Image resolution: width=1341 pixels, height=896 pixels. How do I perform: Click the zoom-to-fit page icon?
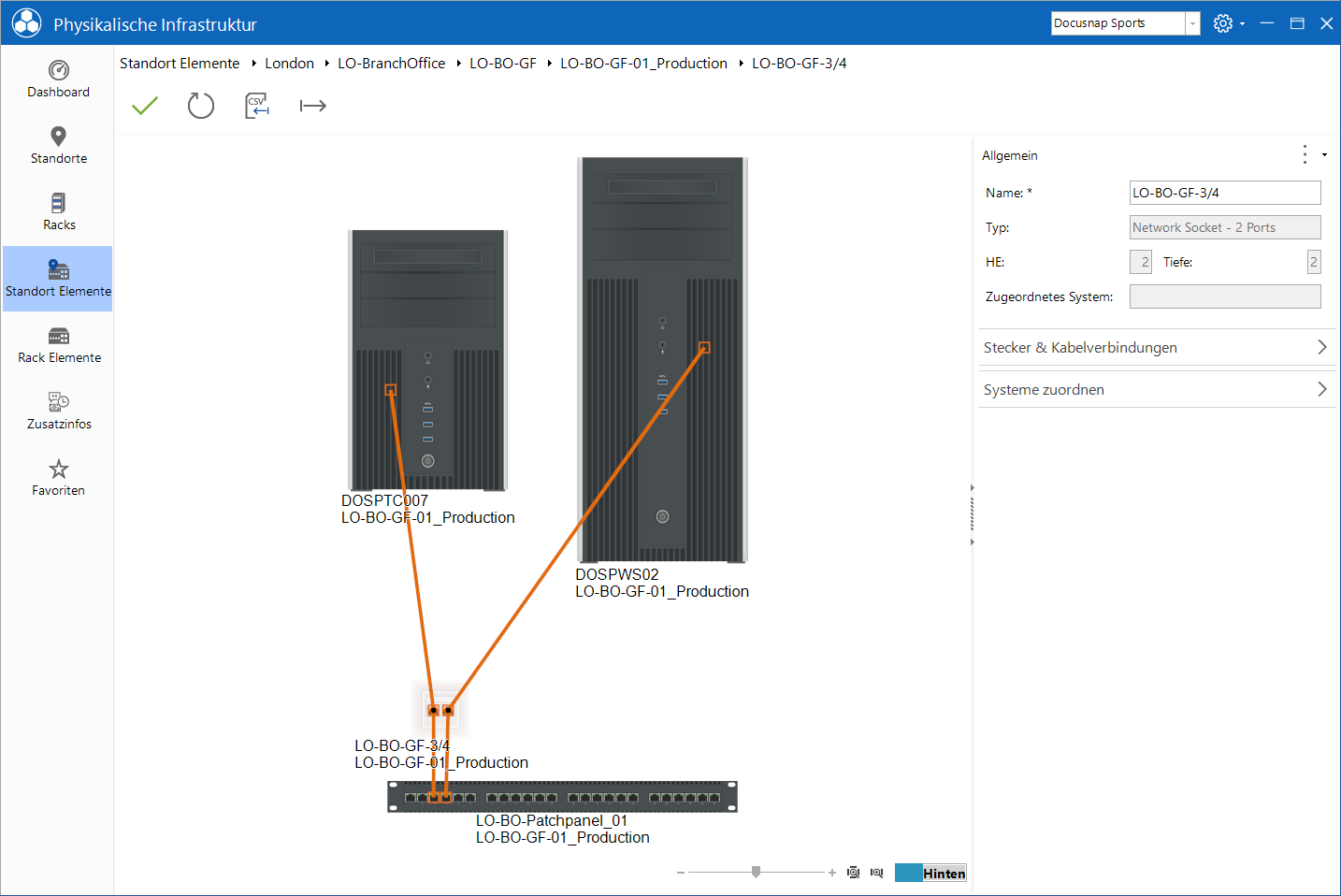853,873
